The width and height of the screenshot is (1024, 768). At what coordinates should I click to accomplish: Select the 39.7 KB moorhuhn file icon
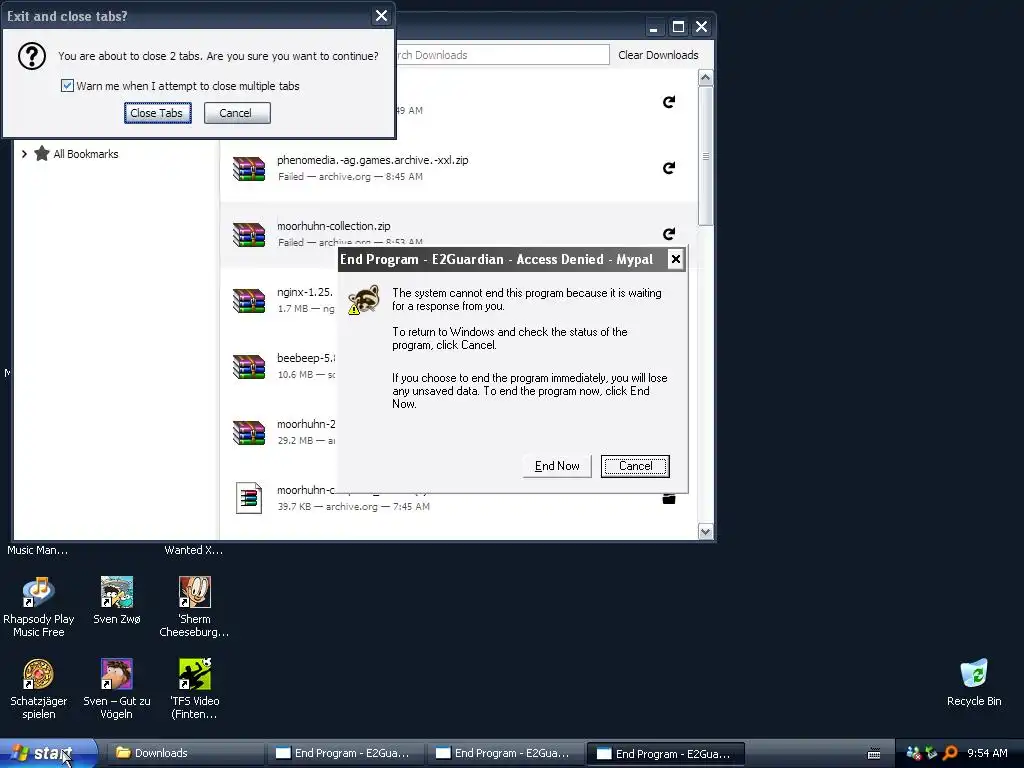click(x=249, y=498)
